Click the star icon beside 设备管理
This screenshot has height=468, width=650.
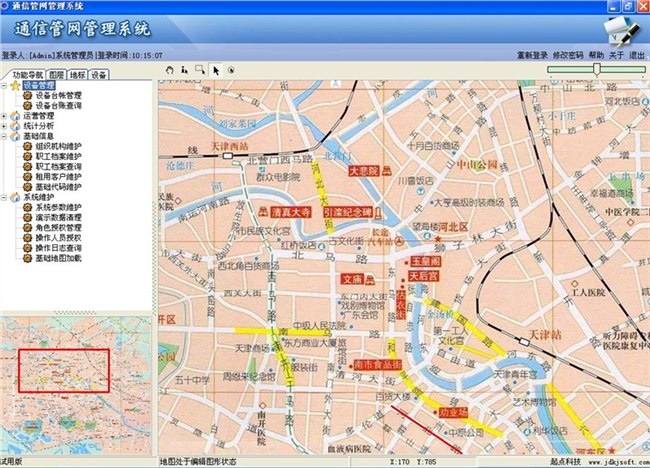click(15, 86)
